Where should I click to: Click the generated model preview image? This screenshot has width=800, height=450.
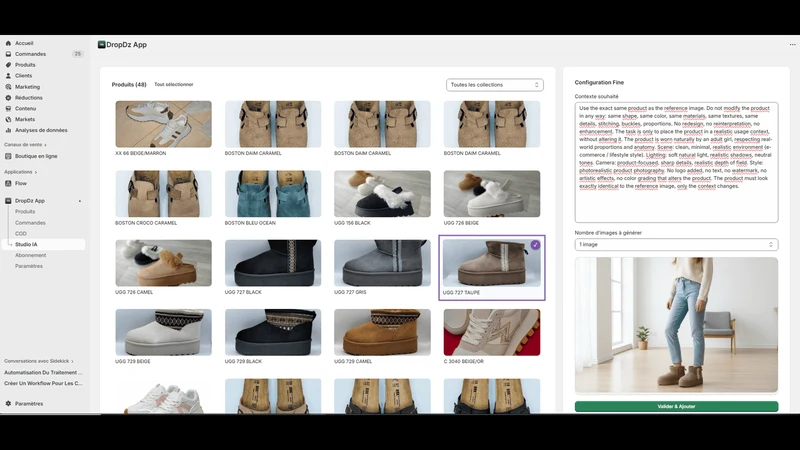(x=676, y=325)
